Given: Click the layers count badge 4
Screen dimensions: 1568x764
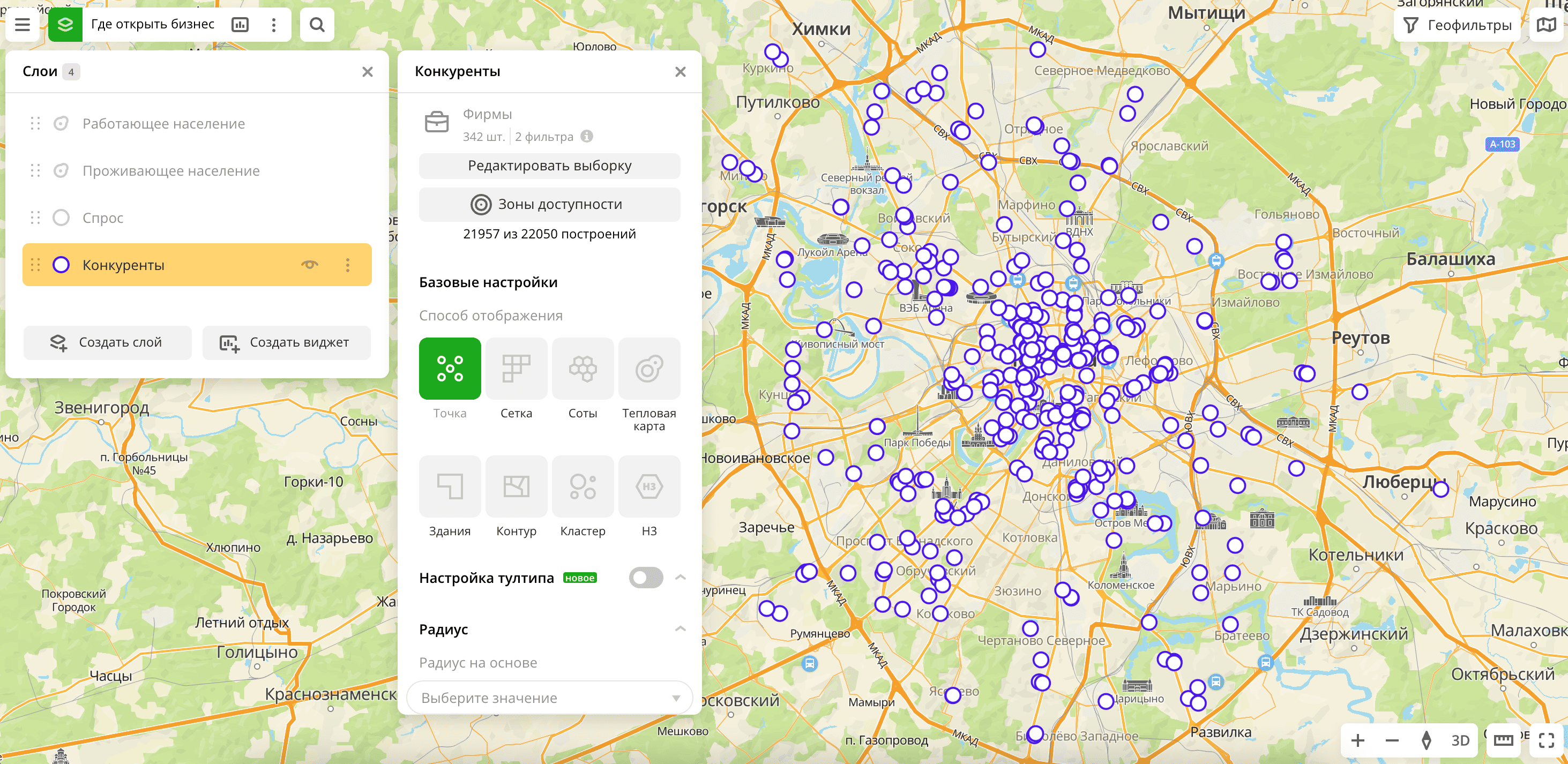Looking at the screenshot, I should (71, 72).
